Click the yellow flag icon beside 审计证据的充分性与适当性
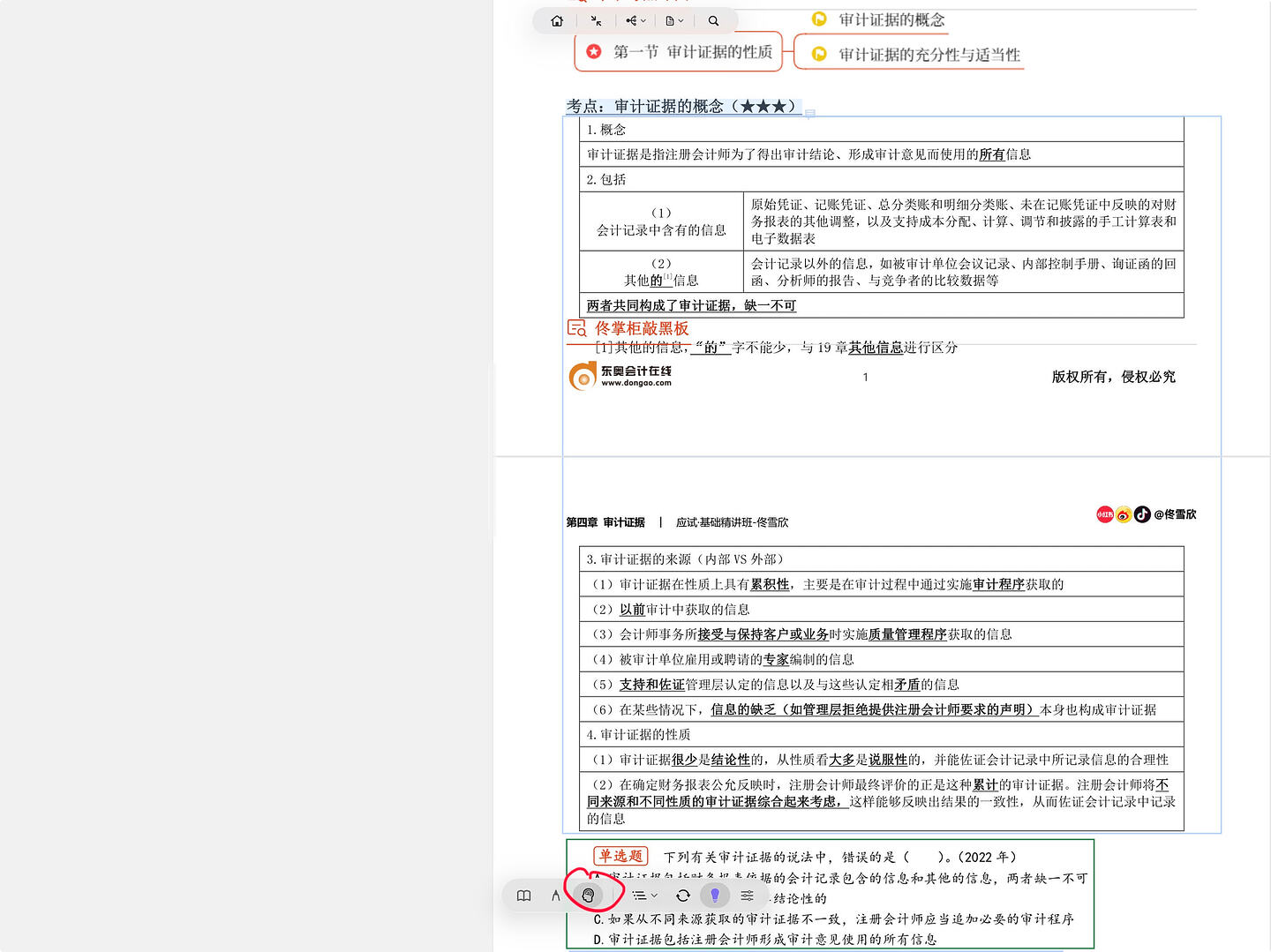Screen dimensions: 1271x952 (x=819, y=54)
